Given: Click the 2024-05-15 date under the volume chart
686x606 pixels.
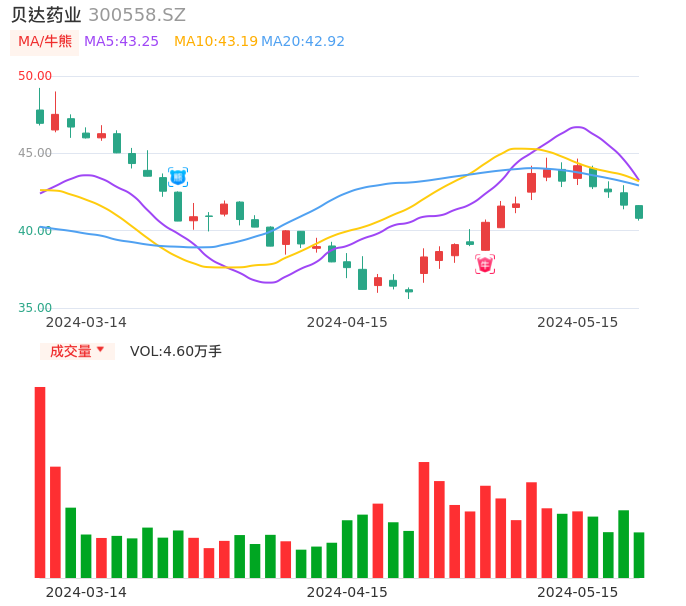Looking at the screenshot, I should pyautogui.click(x=578, y=592).
